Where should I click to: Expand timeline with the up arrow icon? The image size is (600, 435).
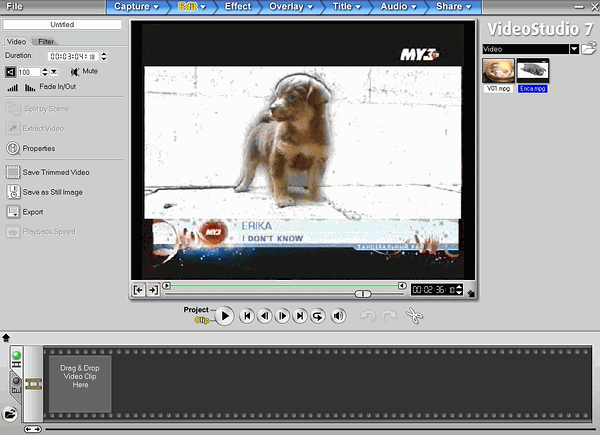pos(6,337)
